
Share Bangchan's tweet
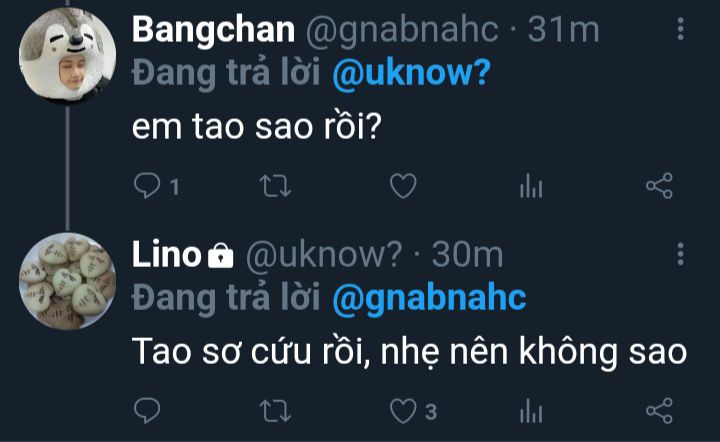(659, 185)
